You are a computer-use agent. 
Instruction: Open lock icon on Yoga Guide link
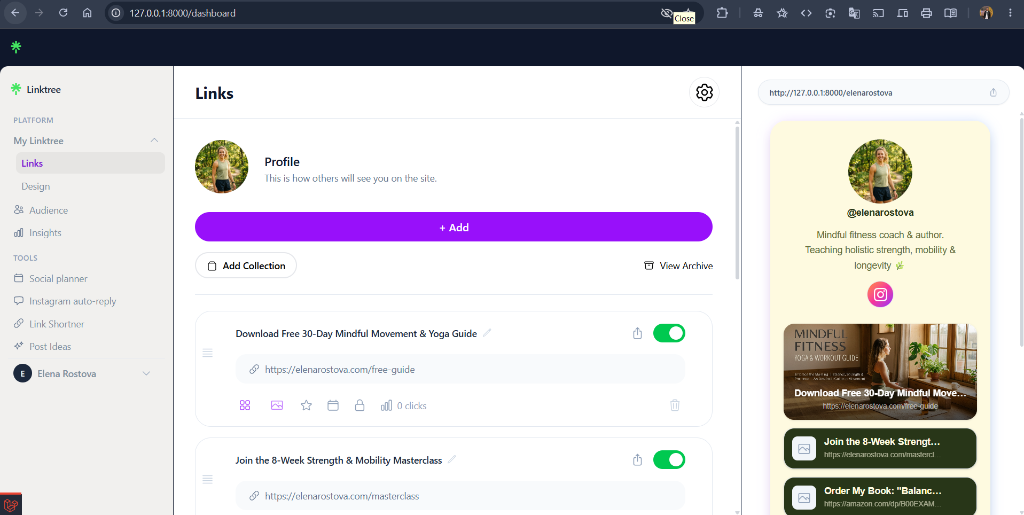coord(359,405)
